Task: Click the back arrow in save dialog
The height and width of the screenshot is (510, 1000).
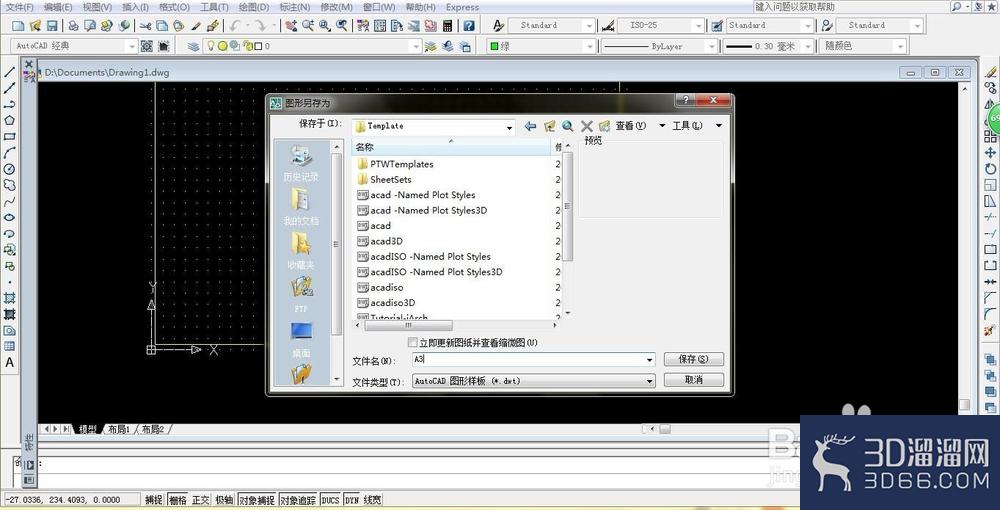Action: 530,126
